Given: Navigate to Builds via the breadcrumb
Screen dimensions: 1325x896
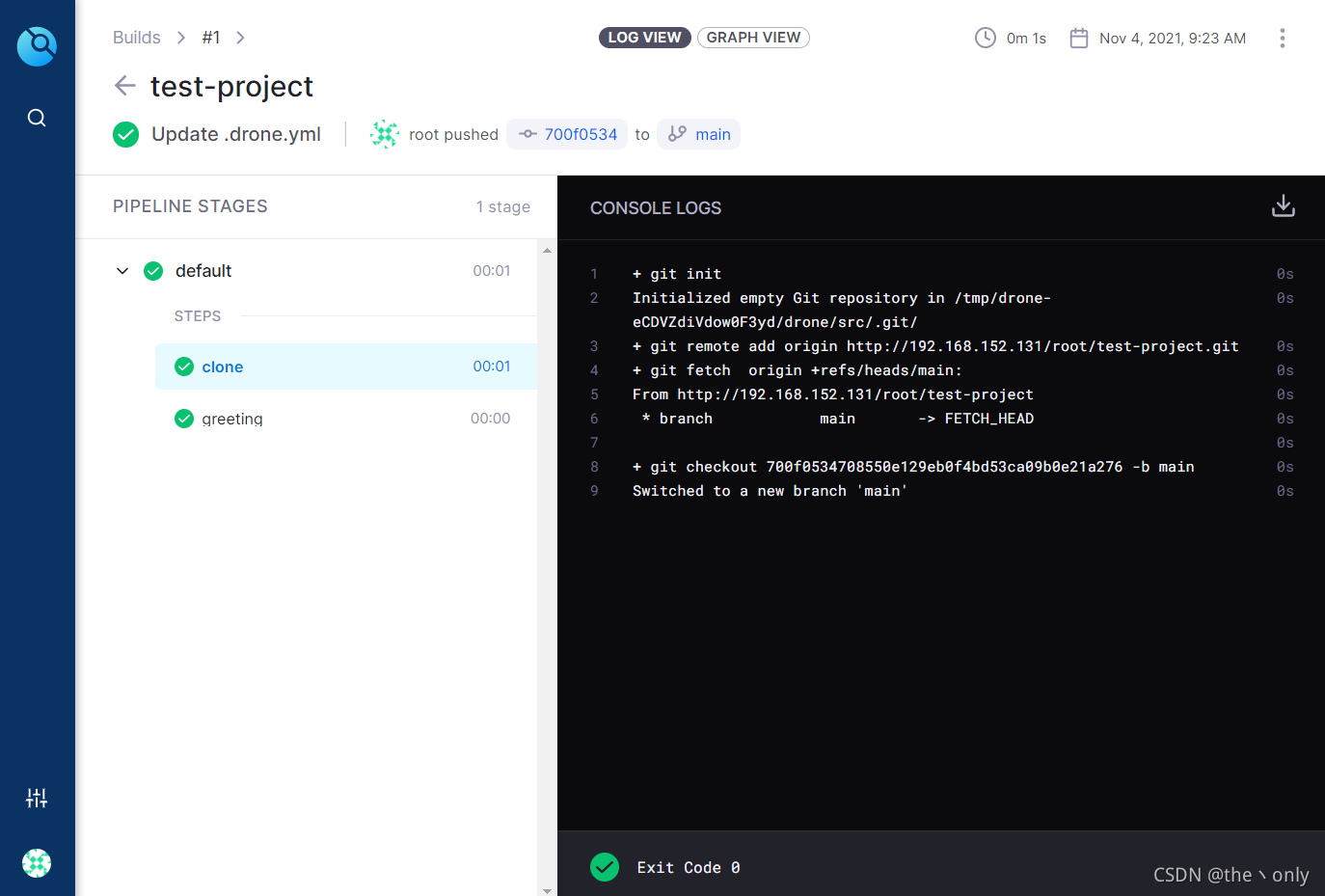Looking at the screenshot, I should coord(136,38).
